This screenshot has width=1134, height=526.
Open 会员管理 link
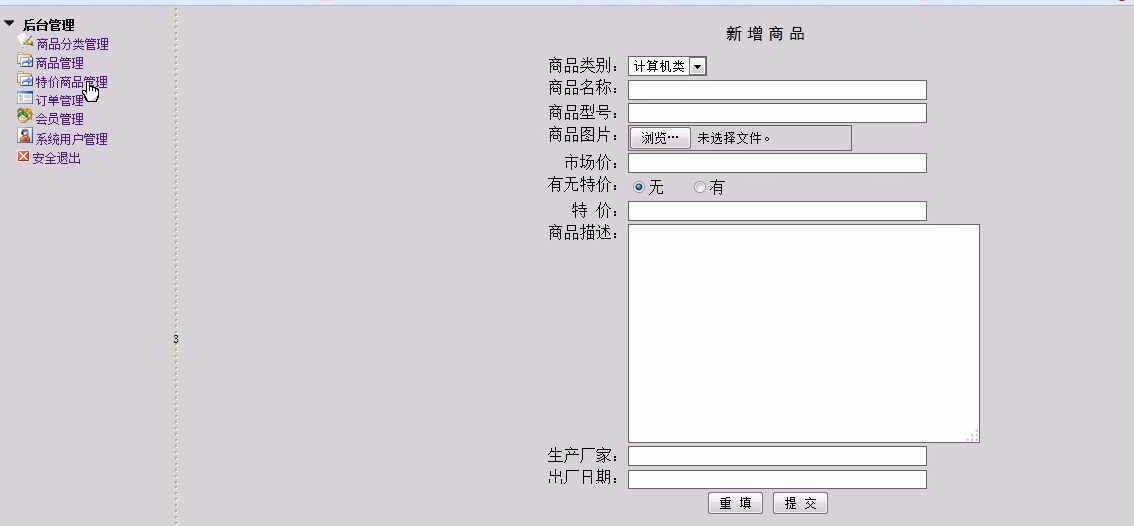59,119
